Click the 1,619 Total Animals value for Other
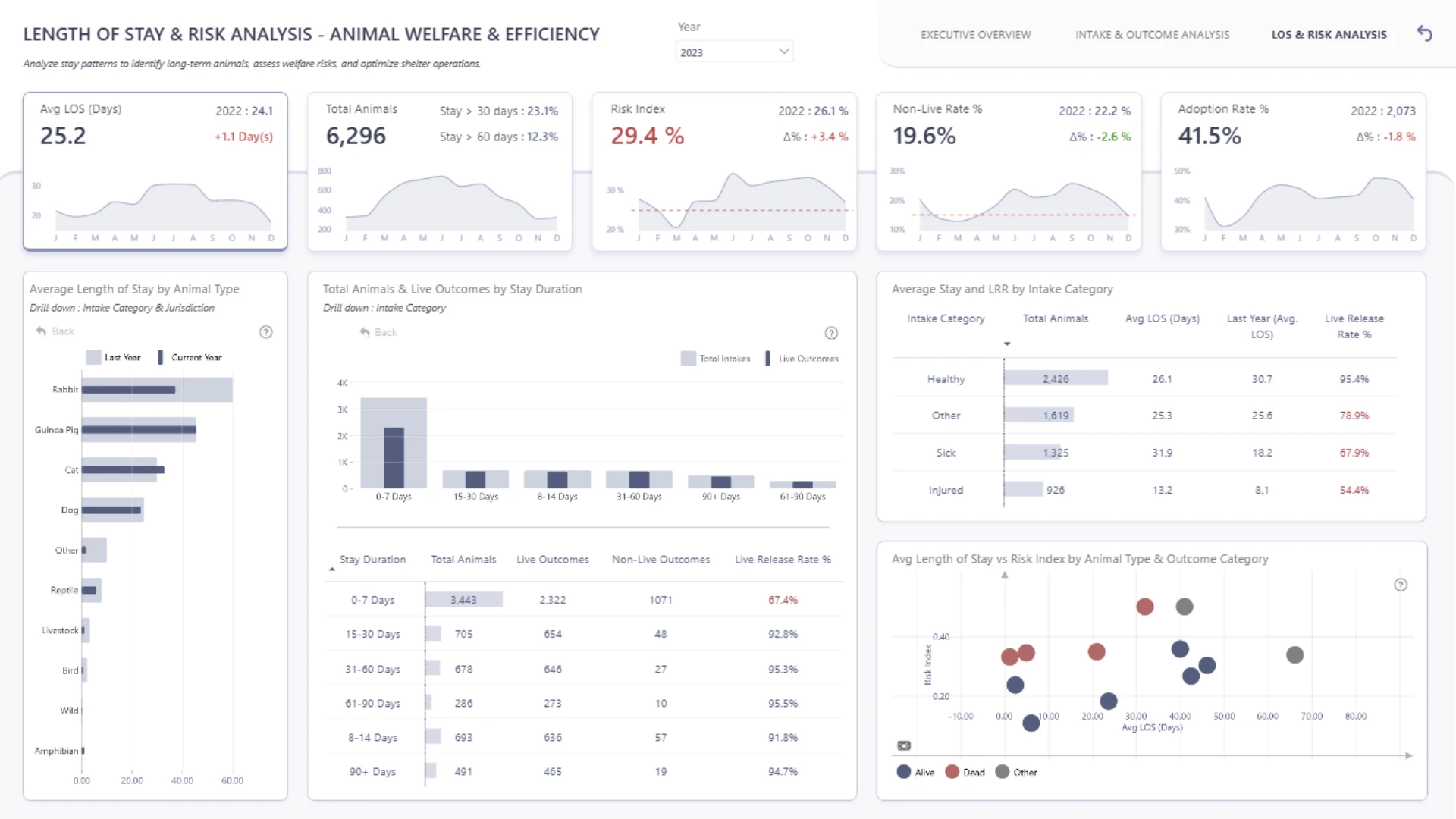Image resolution: width=1456 pixels, height=819 pixels. pos(1056,416)
